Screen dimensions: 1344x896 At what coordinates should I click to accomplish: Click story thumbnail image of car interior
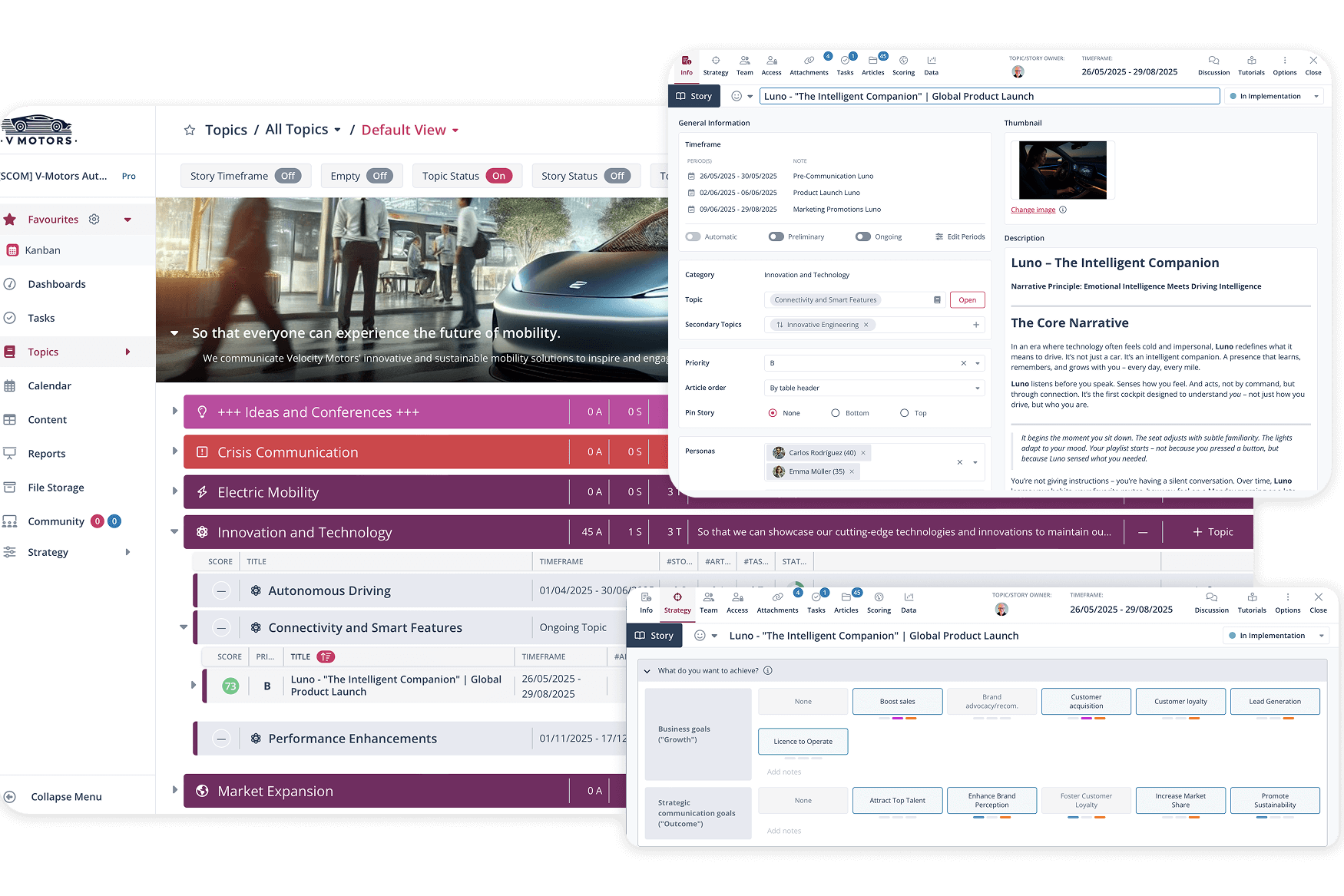coord(1062,170)
